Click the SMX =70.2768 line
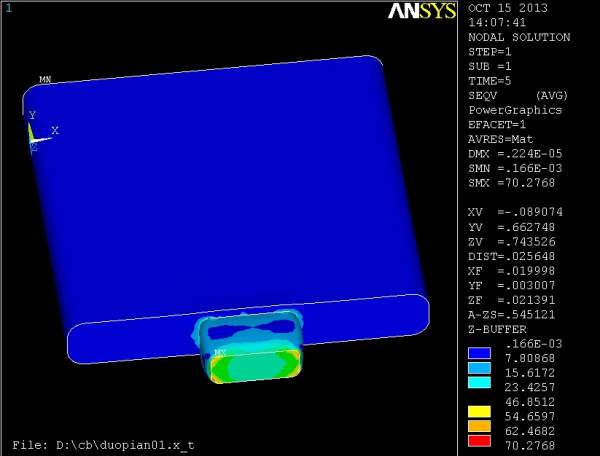 pyautogui.click(x=512, y=183)
